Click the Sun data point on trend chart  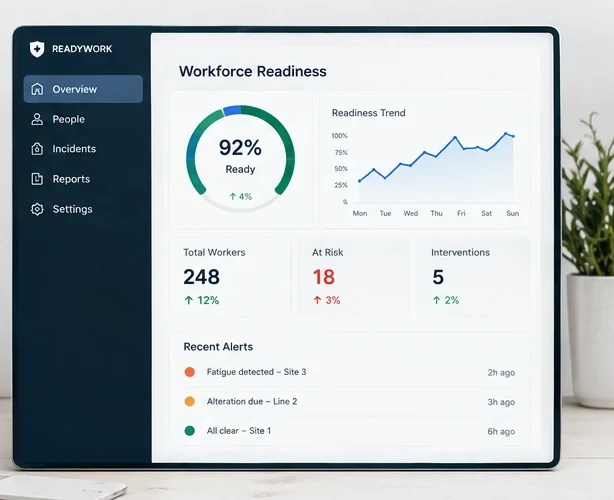pyautogui.click(x=513, y=136)
